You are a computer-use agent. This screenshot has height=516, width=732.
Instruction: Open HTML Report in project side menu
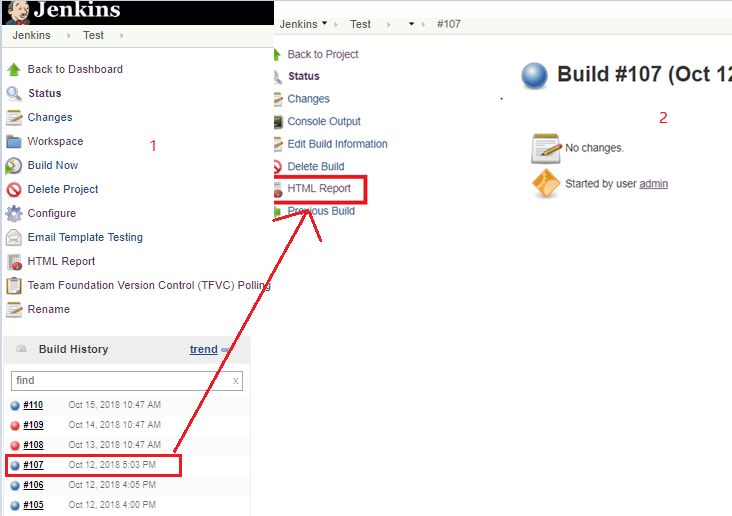tap(61, 261)
